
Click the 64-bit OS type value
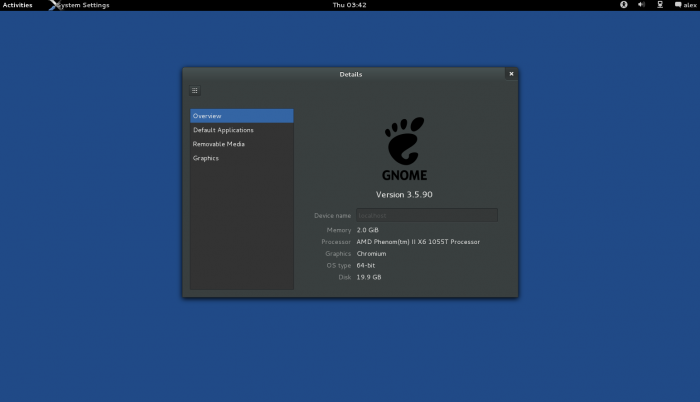click(x=366, y=265)
